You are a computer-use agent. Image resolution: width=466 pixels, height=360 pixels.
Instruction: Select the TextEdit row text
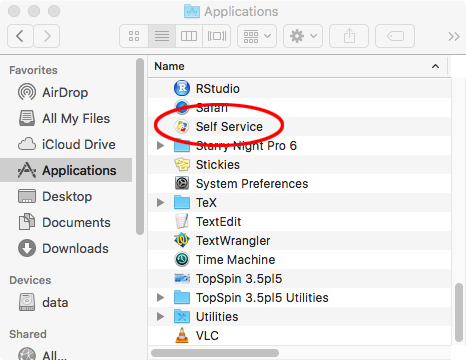click(x=218, y=222)
